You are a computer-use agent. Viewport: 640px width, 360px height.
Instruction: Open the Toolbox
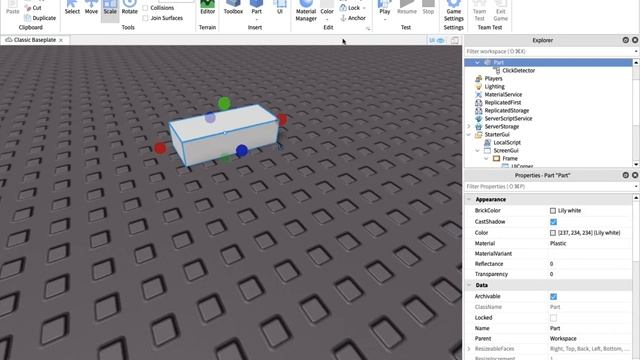pyautogui.click(x=233, y=7)
